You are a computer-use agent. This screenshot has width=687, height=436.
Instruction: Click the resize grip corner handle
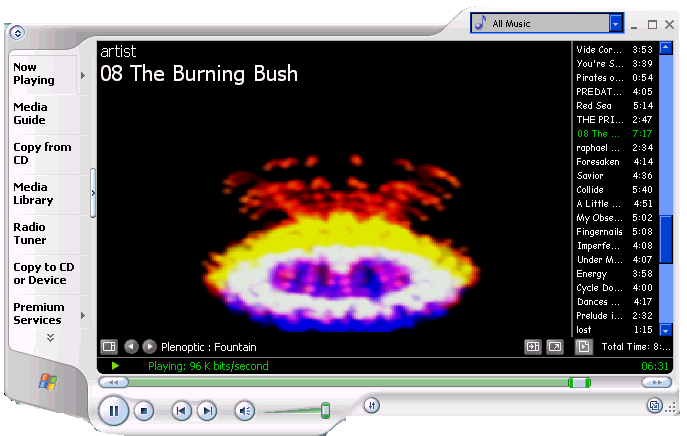(670, 408)
